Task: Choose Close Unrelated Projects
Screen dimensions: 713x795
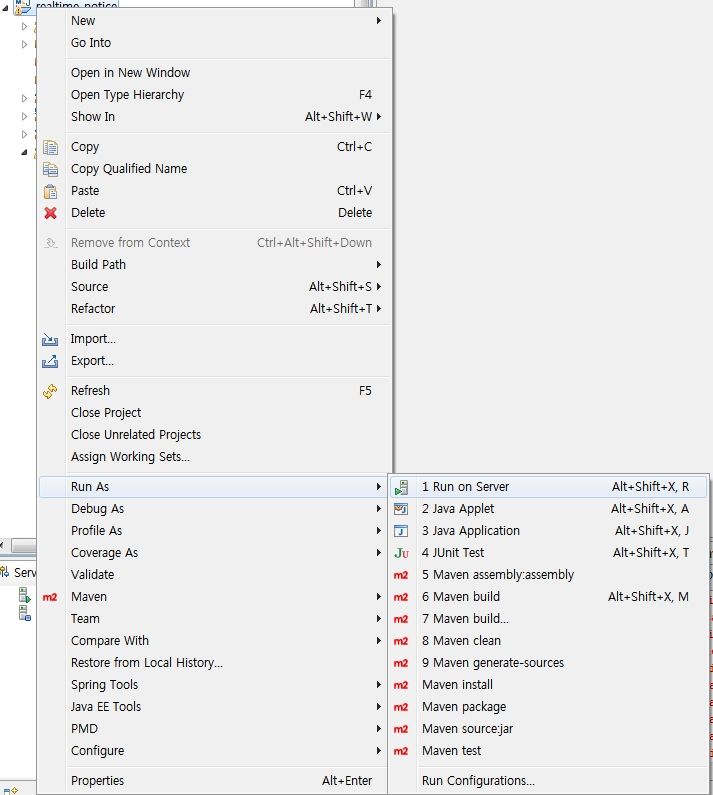Action: point(136,435)
